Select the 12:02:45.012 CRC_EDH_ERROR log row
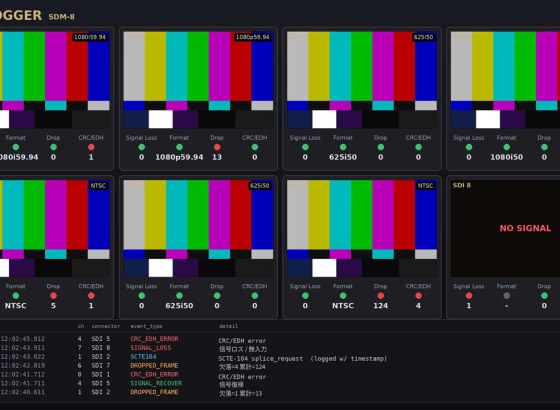Image resolution: width=560 pixels, height=410 pixels. [x=280, y=339]
